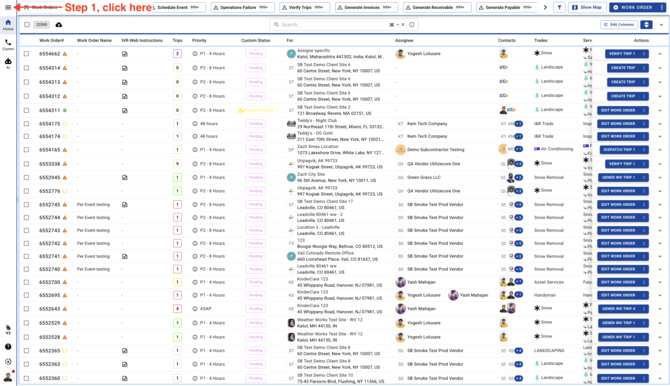Open the help question mark sidebar icon
Viewport: 670px width, 386px height.
pyautogui.click(x=8, y=347)
